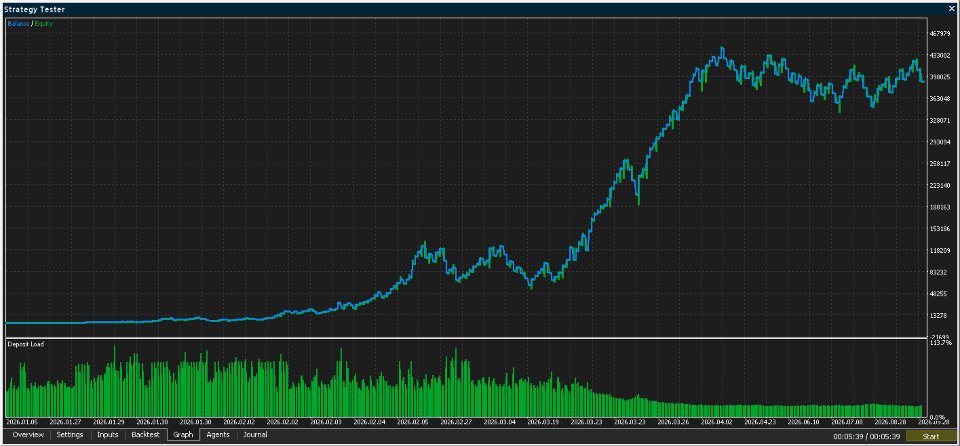Open the Settings tab
The width and height of the screenshot is (960, 446).
[x=70, y=435]
